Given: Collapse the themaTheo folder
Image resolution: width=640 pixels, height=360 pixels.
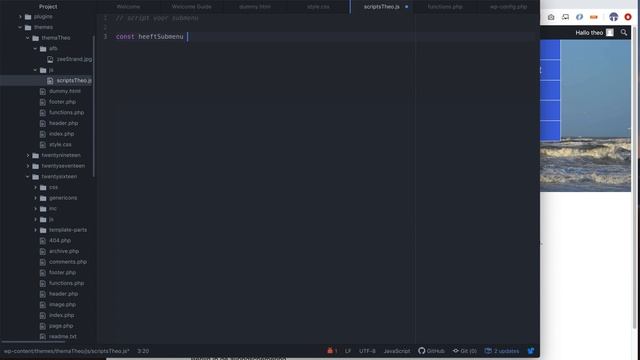Looking at the screenshot, I should coord(28,38).
